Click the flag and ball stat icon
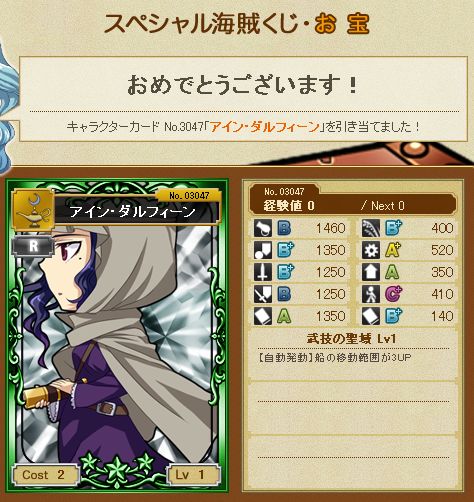Screen dimensions: 474x502 click(263, 250)
